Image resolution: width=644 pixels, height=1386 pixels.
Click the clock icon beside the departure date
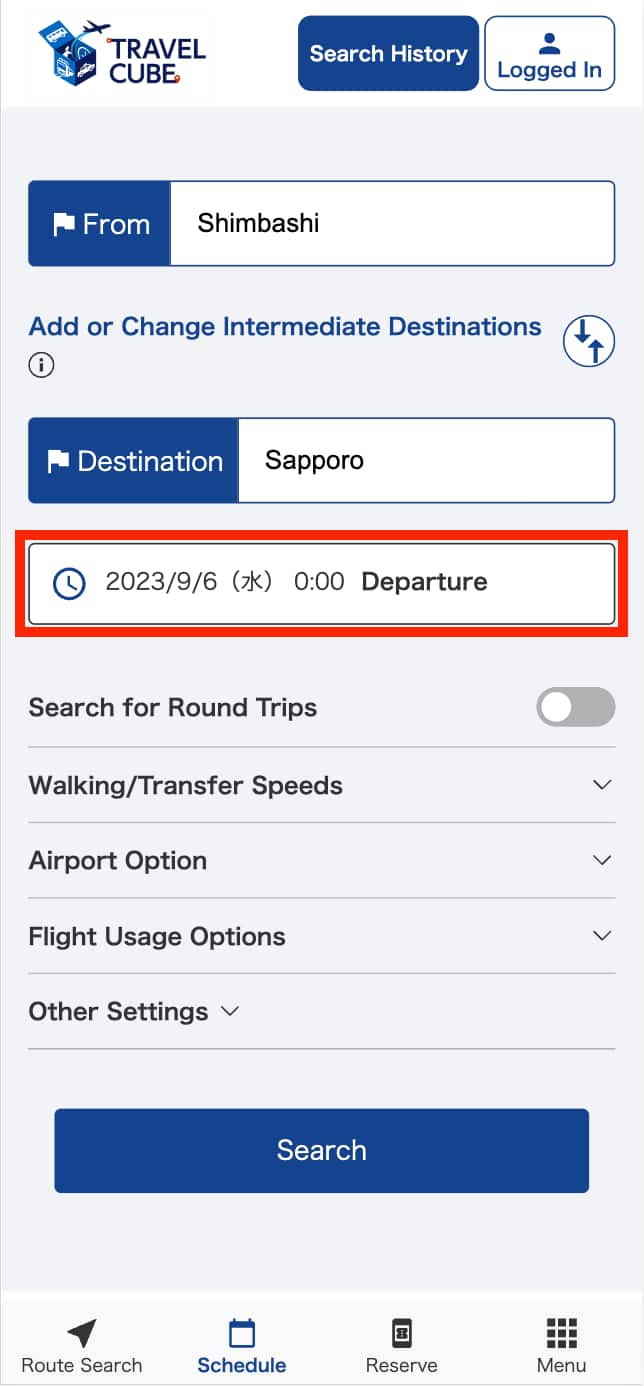(x=69, y=583)
